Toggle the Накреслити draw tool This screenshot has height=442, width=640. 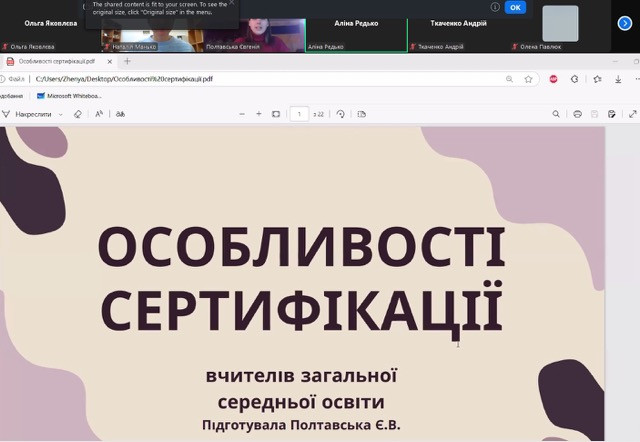coord(28,114)
